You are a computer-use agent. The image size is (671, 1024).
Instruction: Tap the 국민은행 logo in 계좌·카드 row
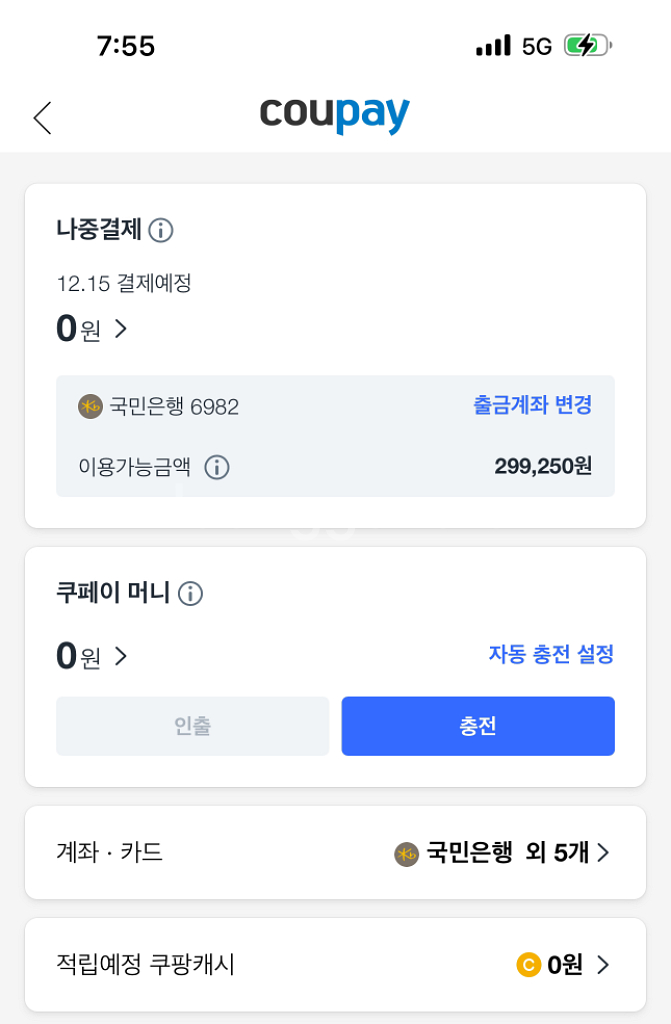pos(406,854)
